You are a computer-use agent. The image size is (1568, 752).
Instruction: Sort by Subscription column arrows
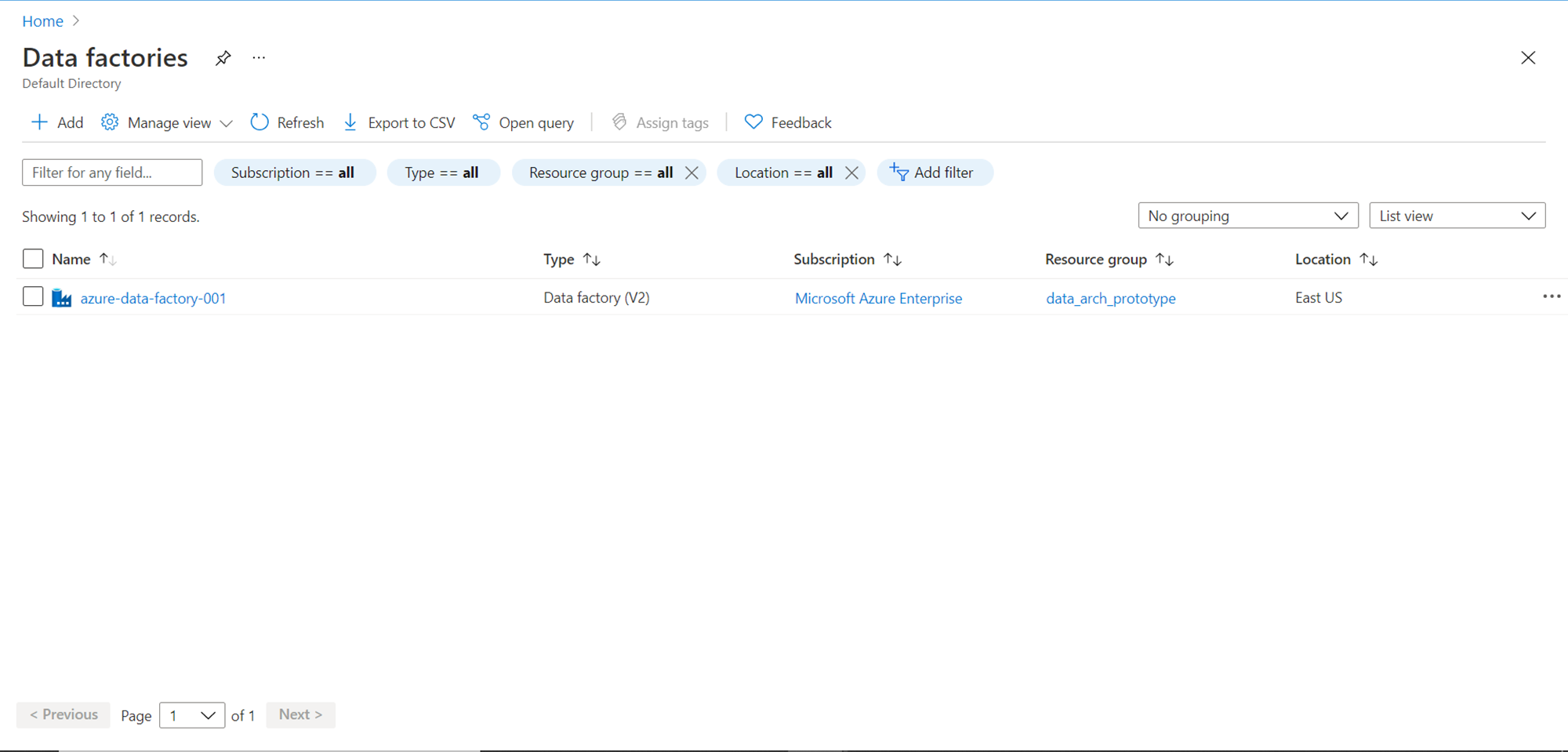point(893,260)
